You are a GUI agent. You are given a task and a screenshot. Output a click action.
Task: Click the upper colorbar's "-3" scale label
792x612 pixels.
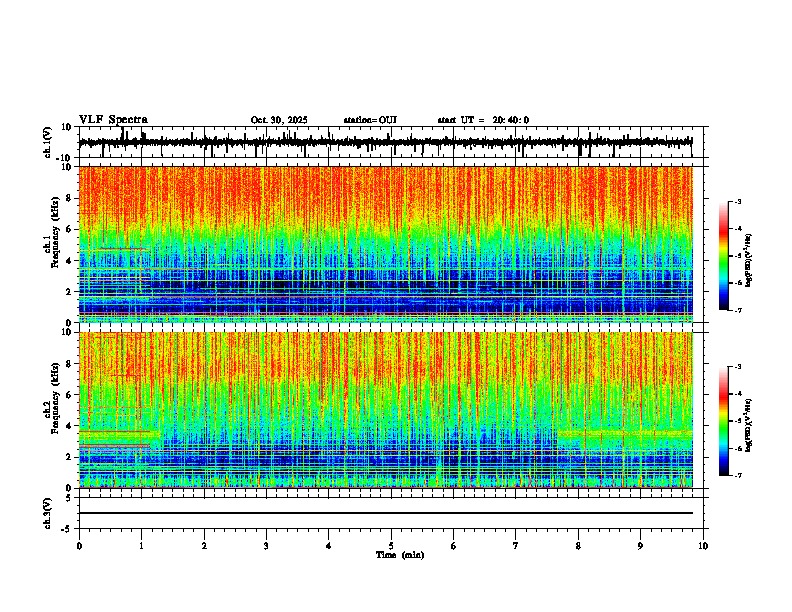coord(737,201)
